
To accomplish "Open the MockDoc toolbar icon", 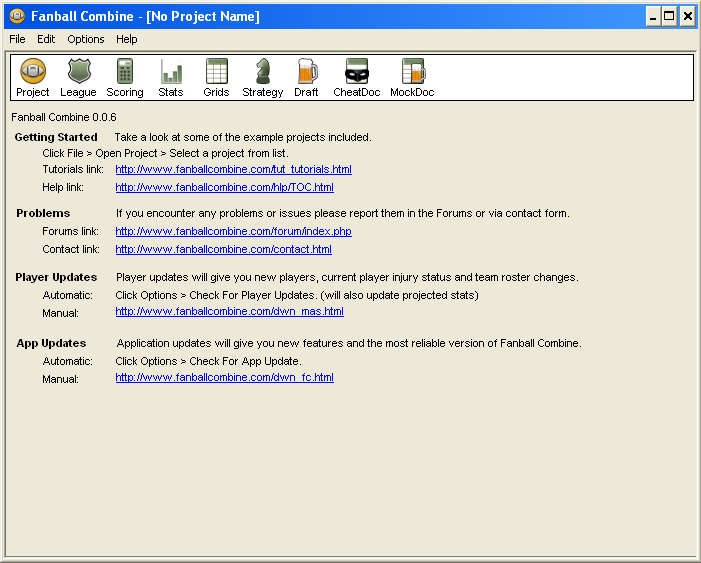I will (x=412, y=78).
